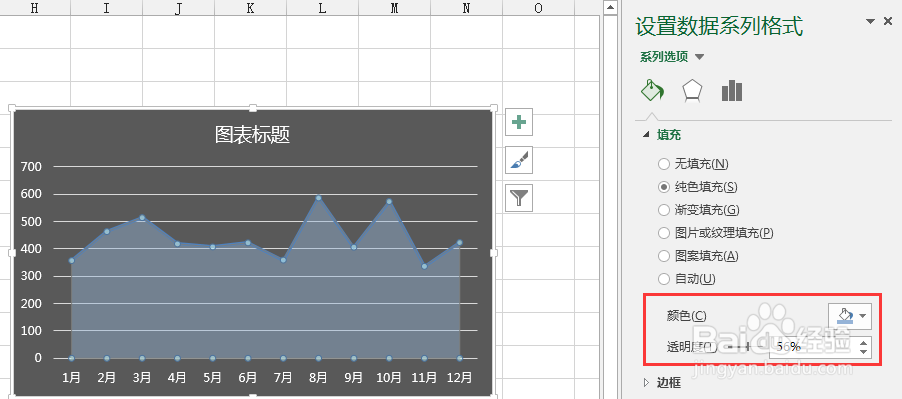The width and height of the screenshot is (902, 399).
Task: Click the 300 axis label
Action: 31,277
